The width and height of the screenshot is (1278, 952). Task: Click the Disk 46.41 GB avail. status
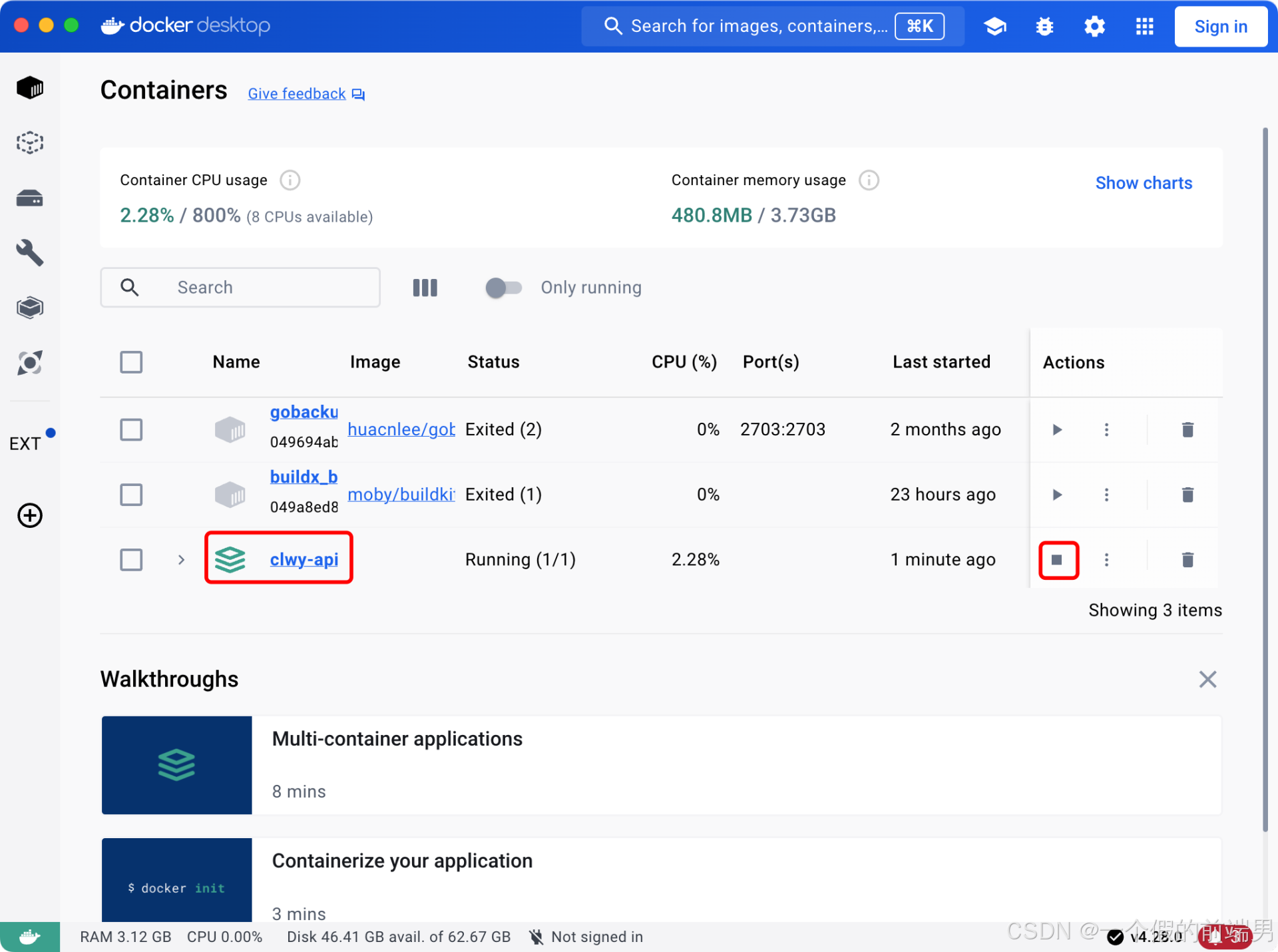pyautogui.click(x=399, y=937)
